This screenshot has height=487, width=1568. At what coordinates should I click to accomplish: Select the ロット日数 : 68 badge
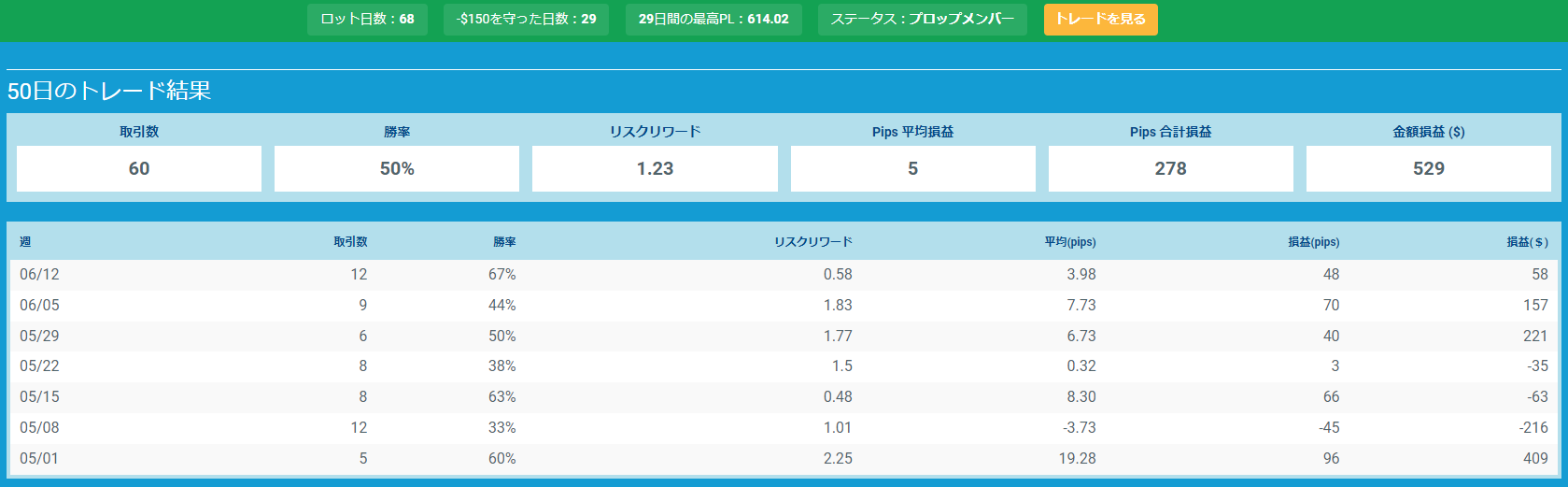(x=367, y=20)
